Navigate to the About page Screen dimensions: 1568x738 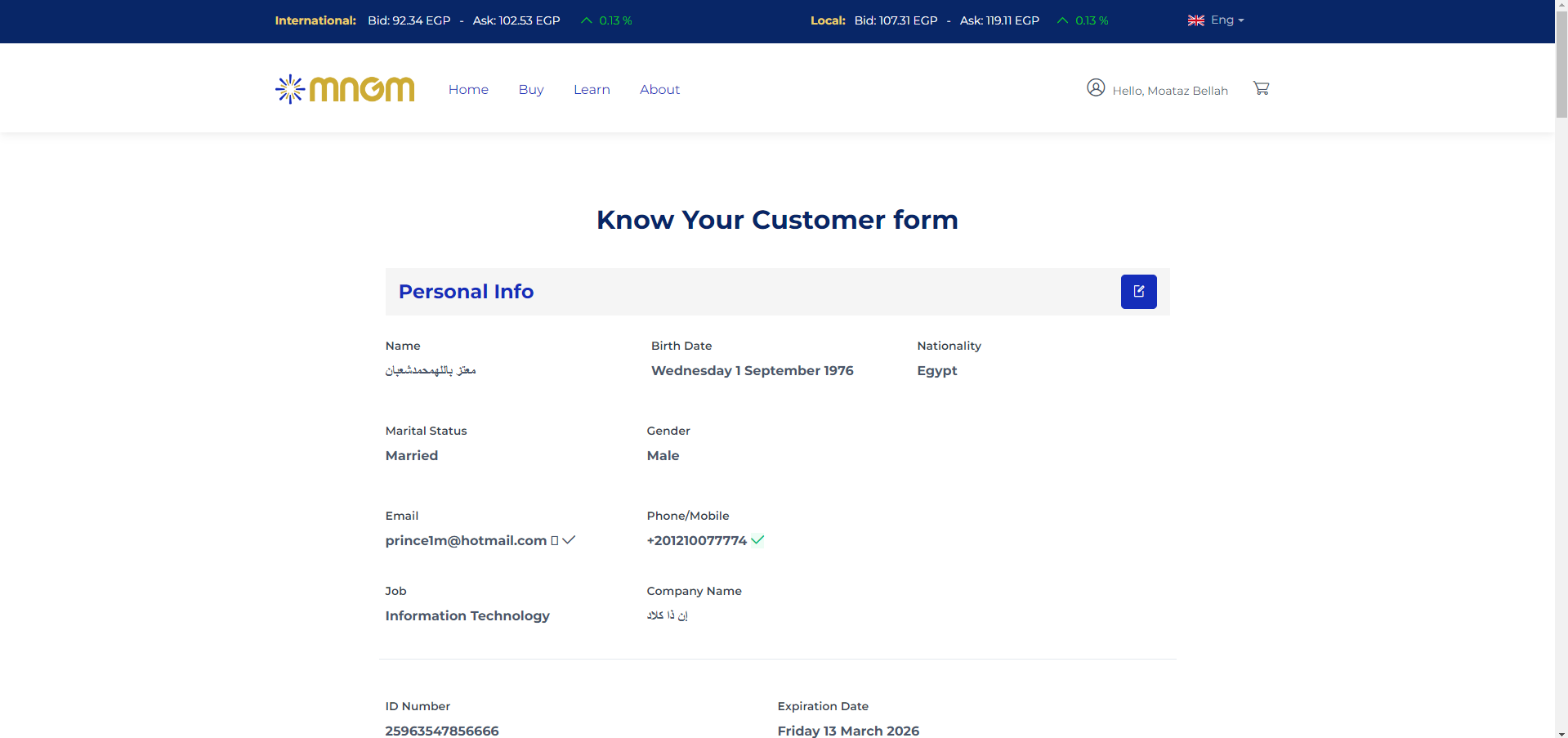pos(659,90)
